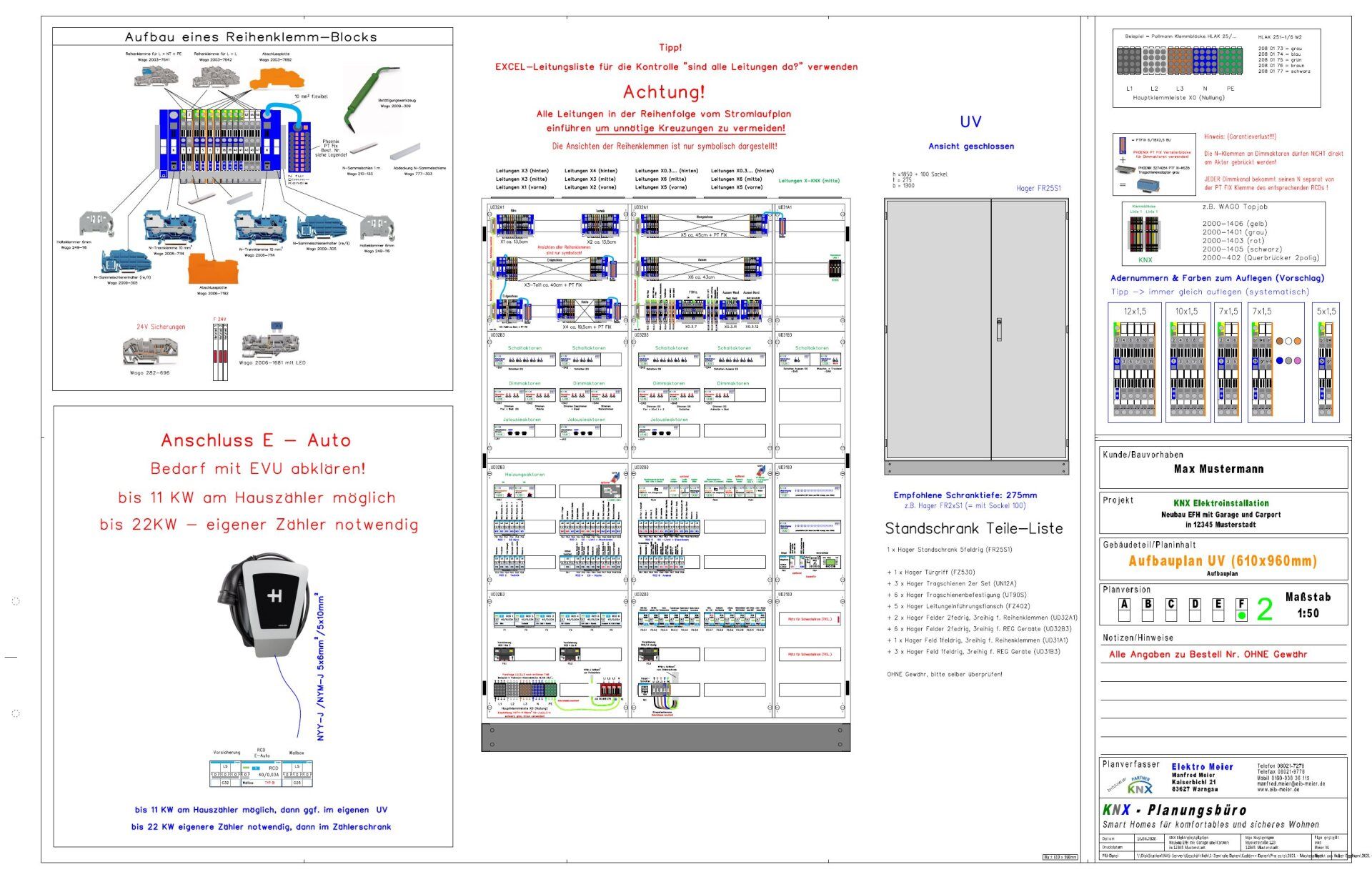Click the KNX Partner logo
Viewport: 1372px width, 872px height.
[1139, 784]
